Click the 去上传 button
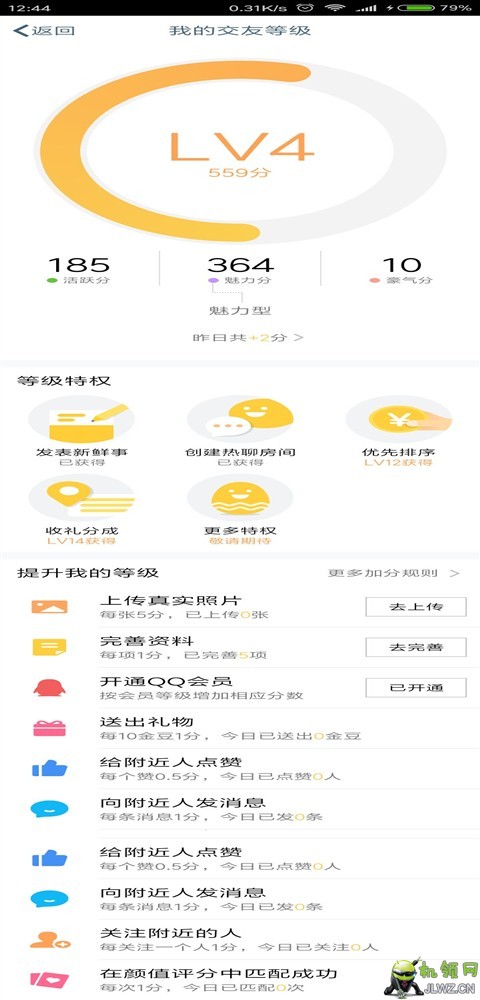This screenshot has width=480, height=1000. click(x=416, y=607)
